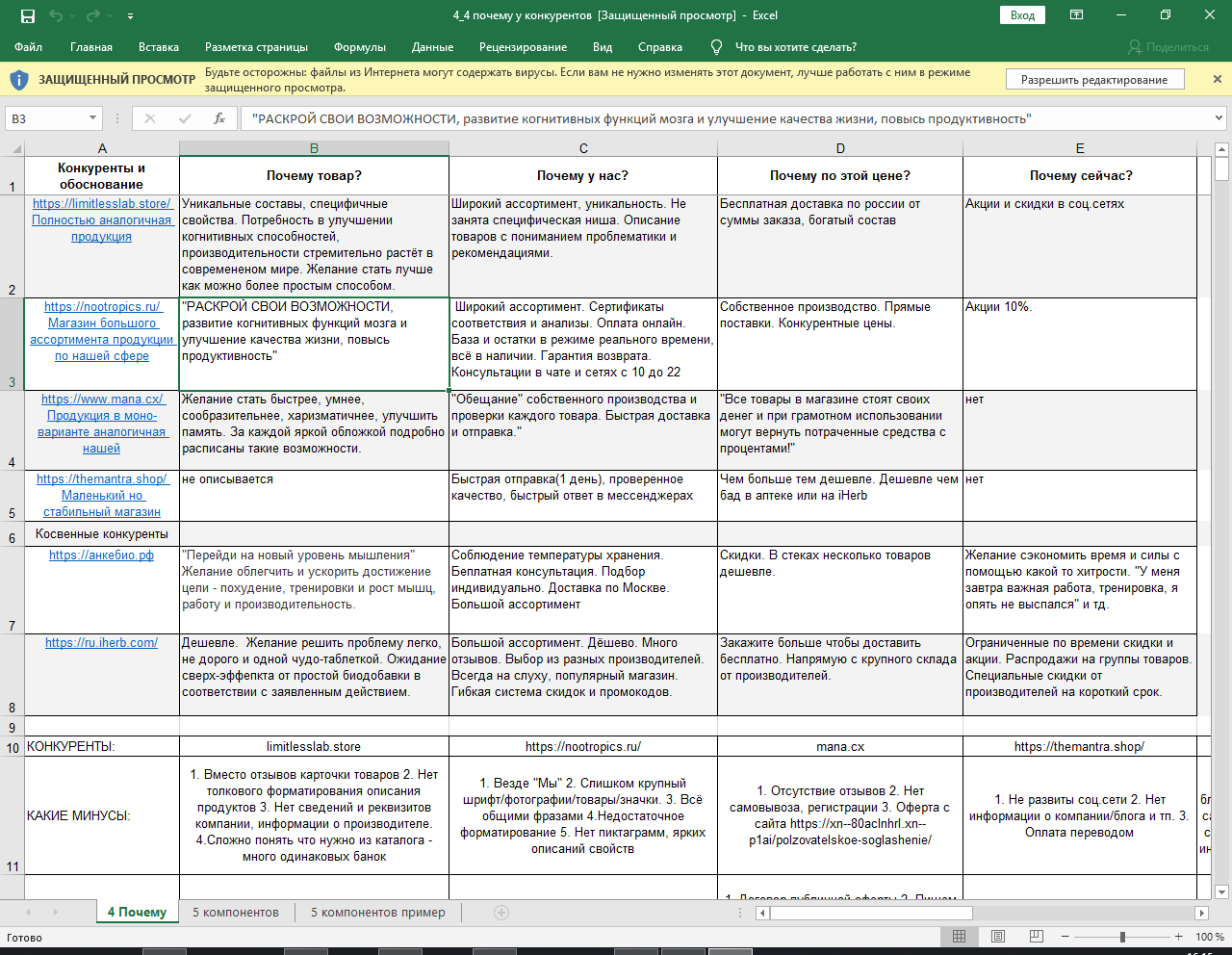
Task: Open the Рецензирование tab
Action: pos(523,47)
